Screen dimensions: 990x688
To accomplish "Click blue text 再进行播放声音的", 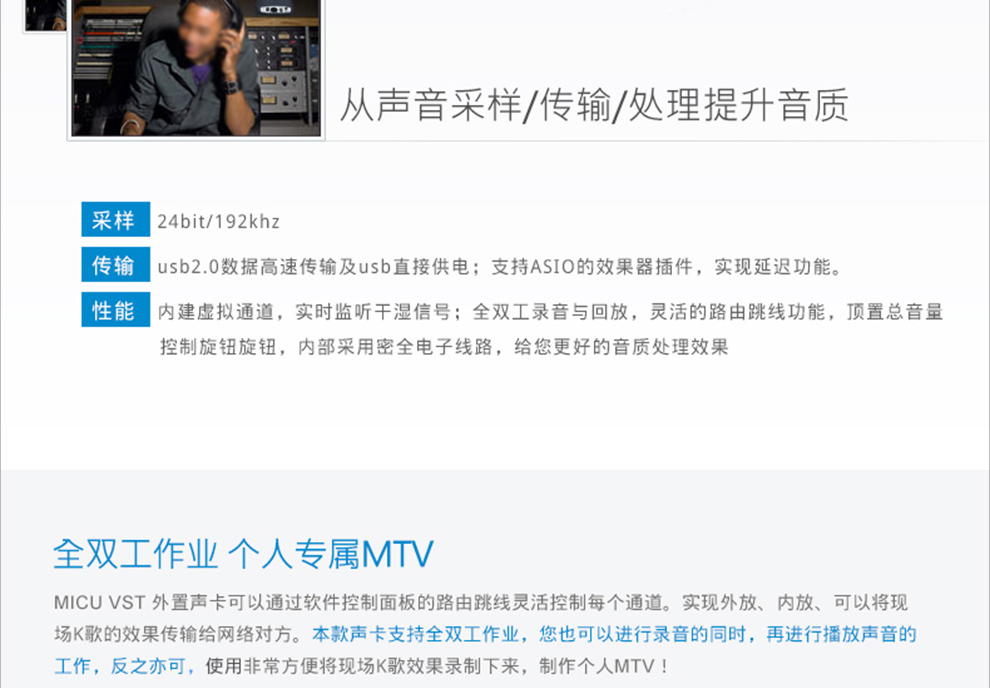I will [841, 634].
